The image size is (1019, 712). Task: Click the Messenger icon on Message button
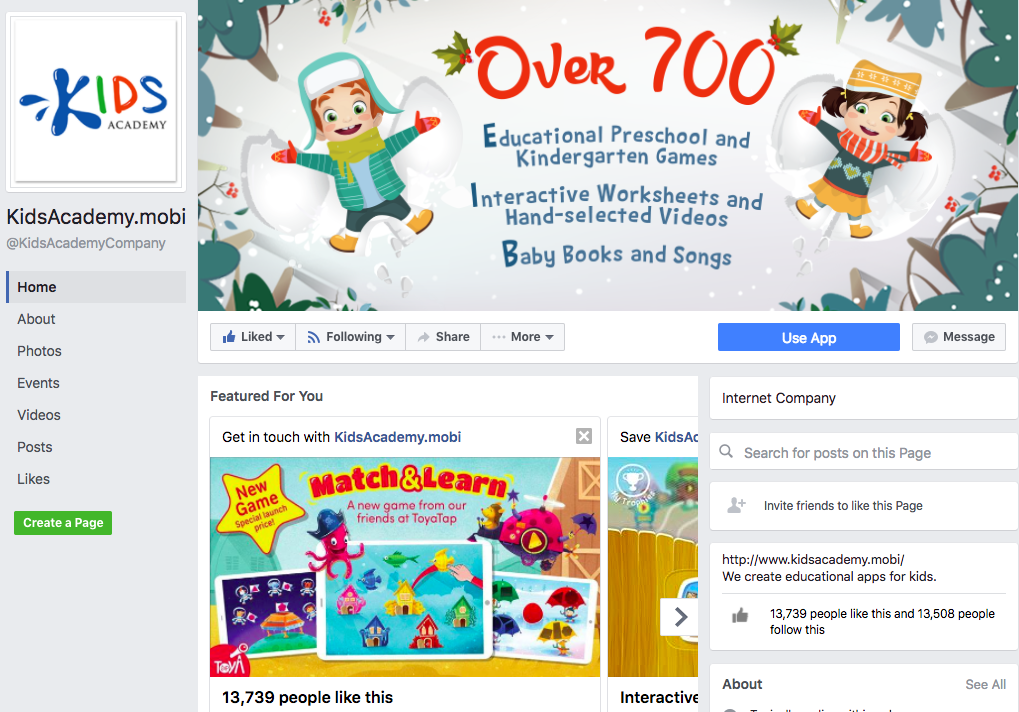(931, 337)
